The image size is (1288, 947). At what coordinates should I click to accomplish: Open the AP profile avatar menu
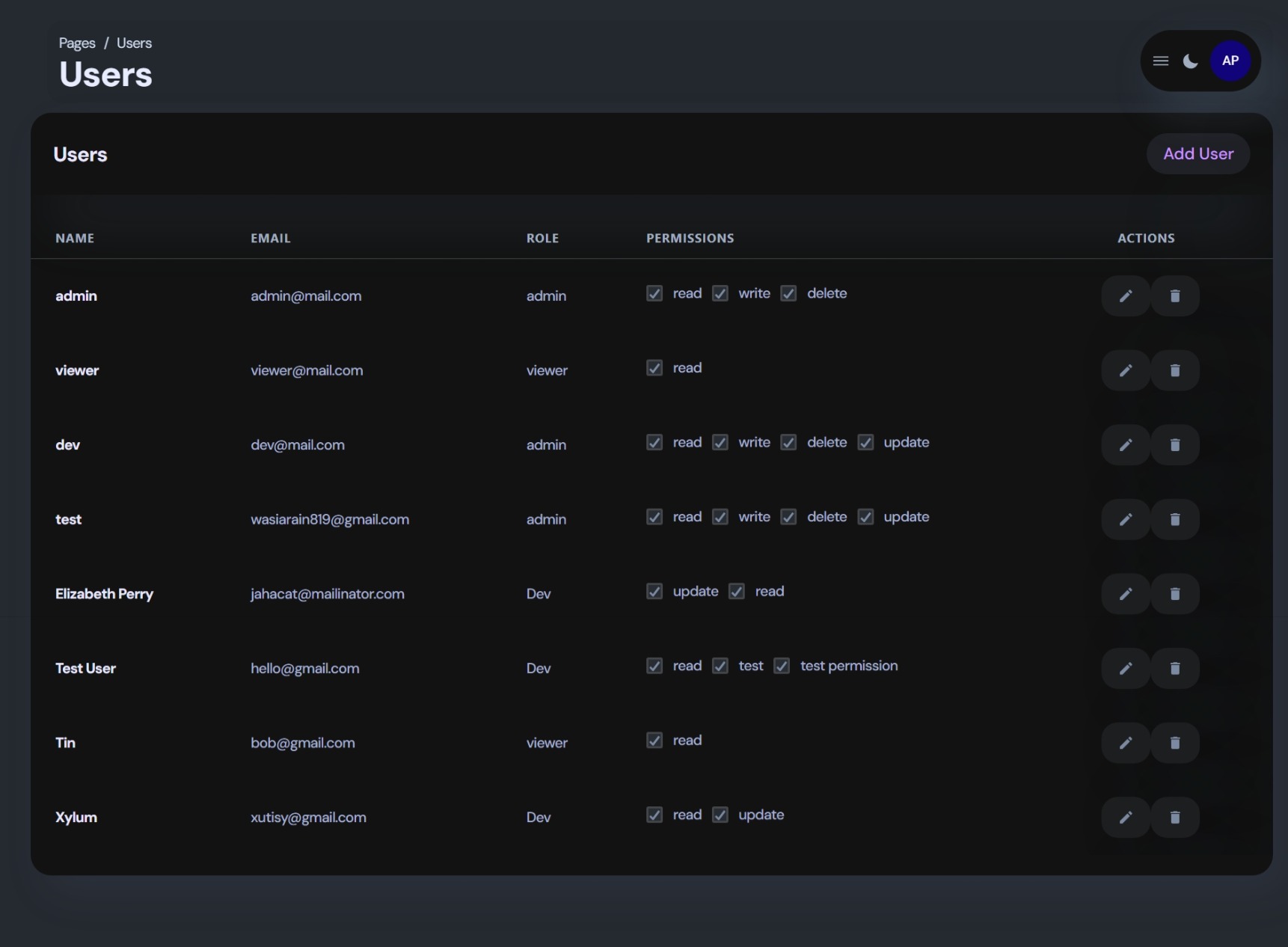[1230, 61]
